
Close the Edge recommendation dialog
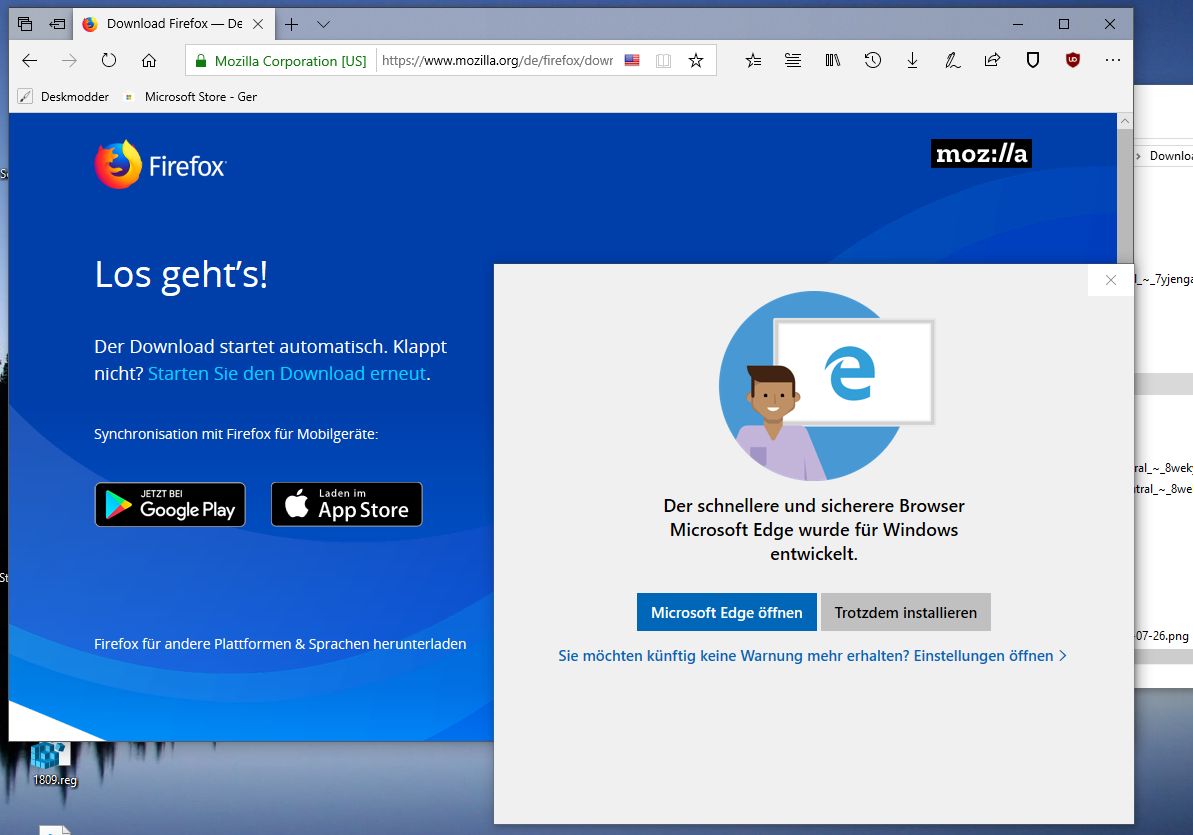(1111, 280)
